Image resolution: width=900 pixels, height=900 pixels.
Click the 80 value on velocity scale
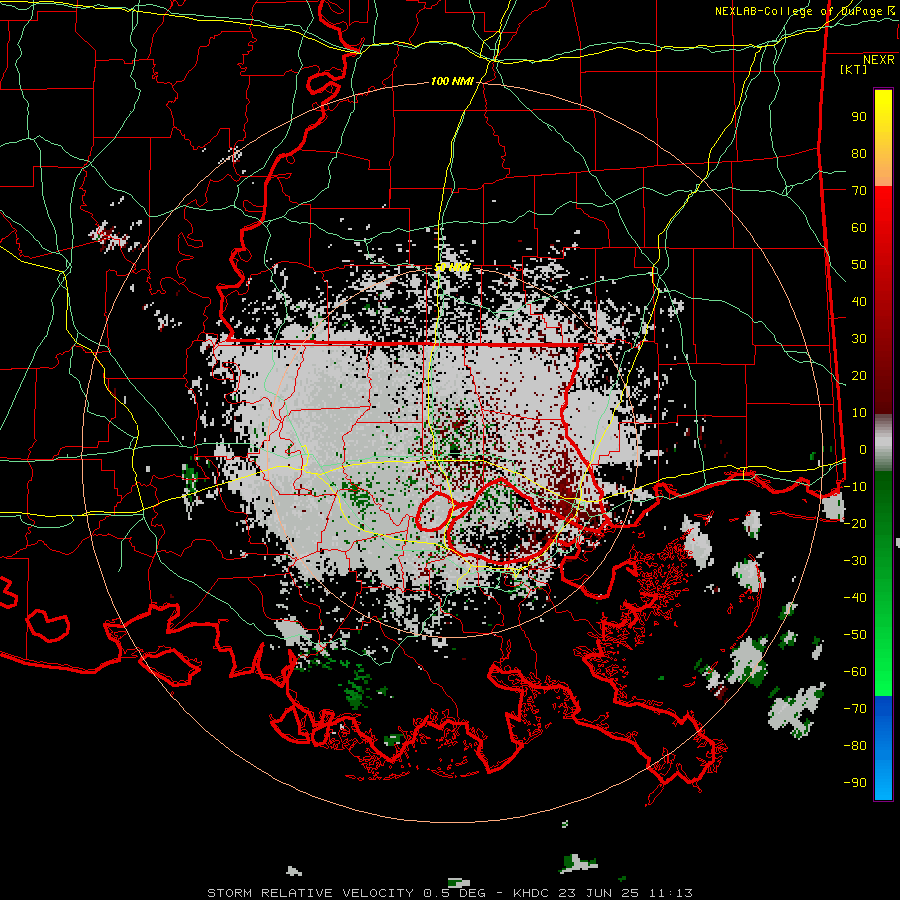click(x=859, y=153)
